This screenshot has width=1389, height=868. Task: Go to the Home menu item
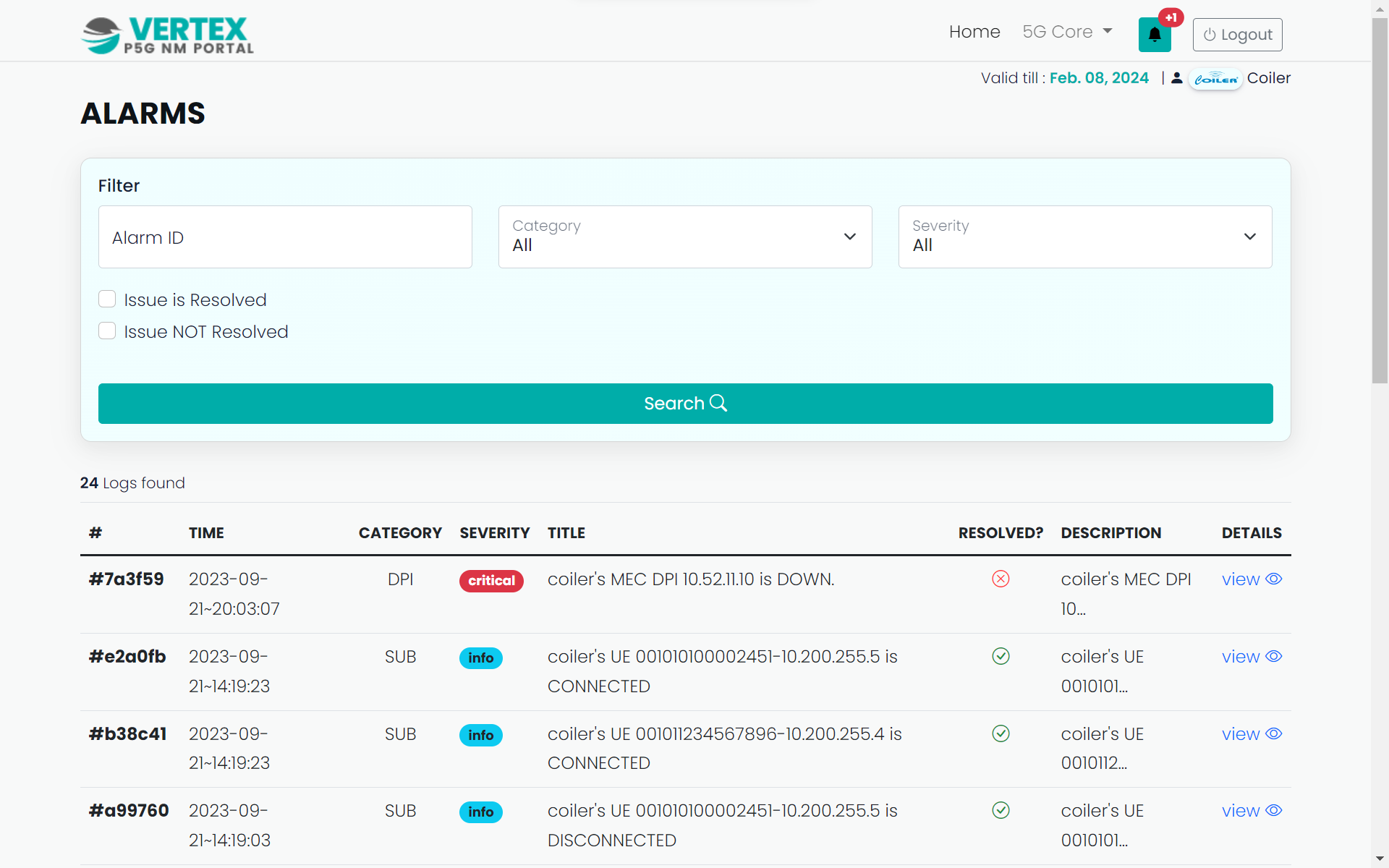(x=974, y=32)
